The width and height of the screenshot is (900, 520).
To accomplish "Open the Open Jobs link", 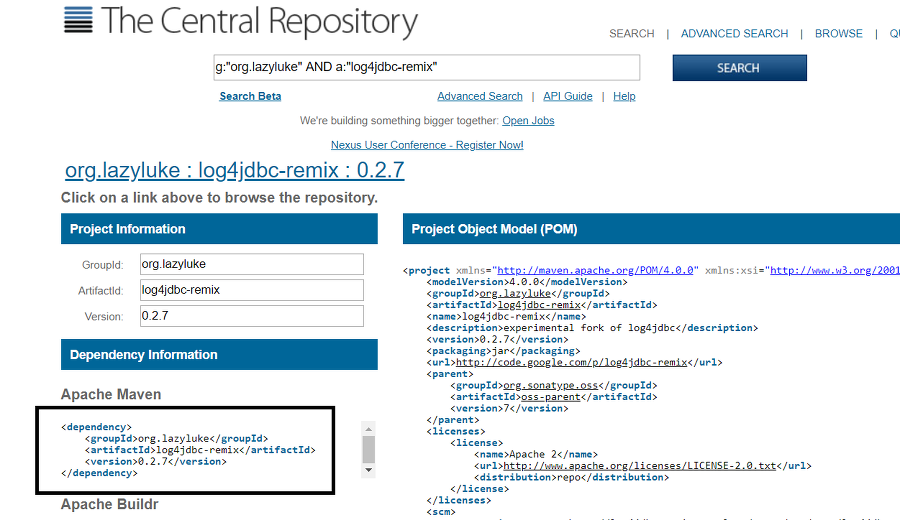I will click(528, 121).
